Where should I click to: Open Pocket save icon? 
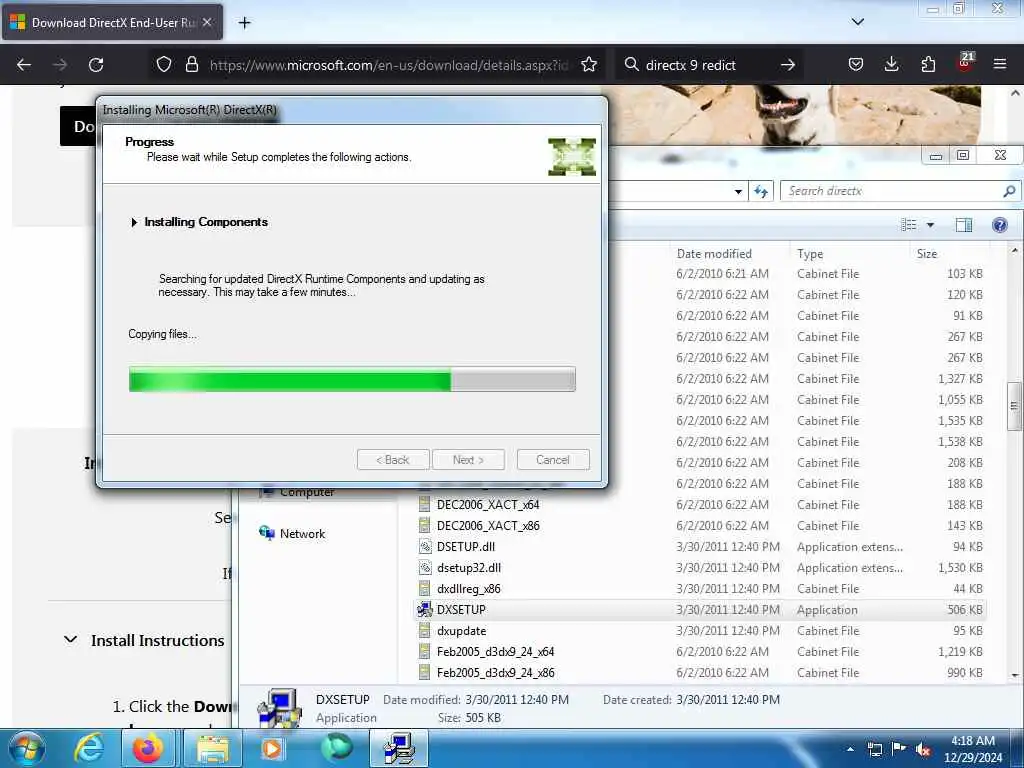[x=856, y=65]
